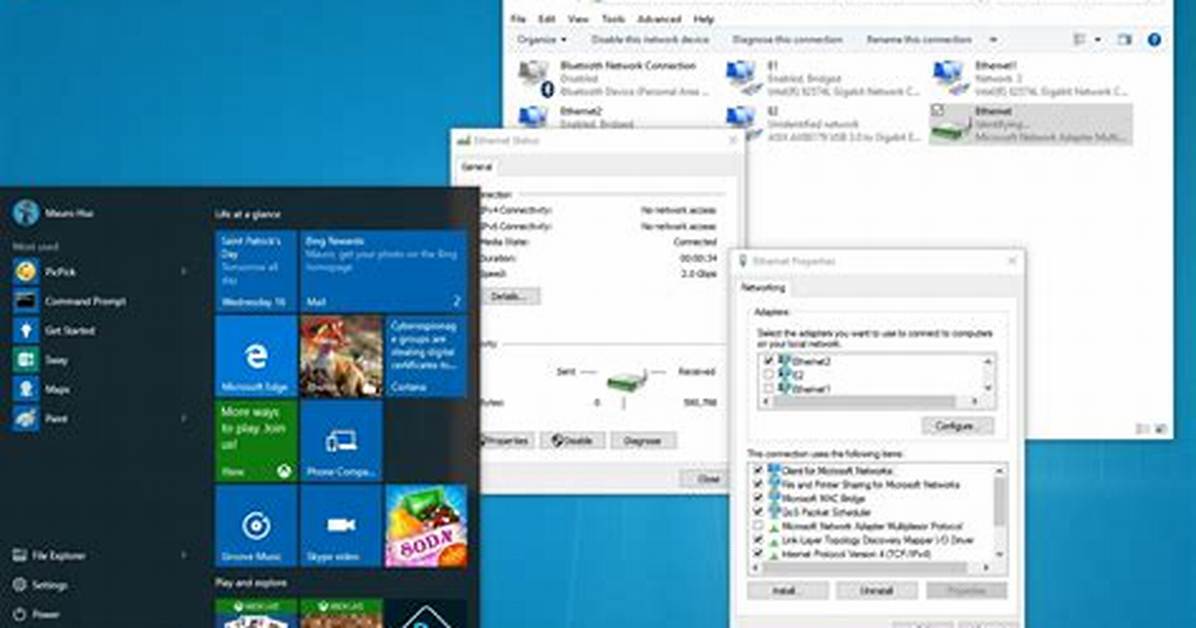The width and height of the screenshot is (1196, 628).
Task: Open the photo tile in Start menu
Action: pos(341,356)
